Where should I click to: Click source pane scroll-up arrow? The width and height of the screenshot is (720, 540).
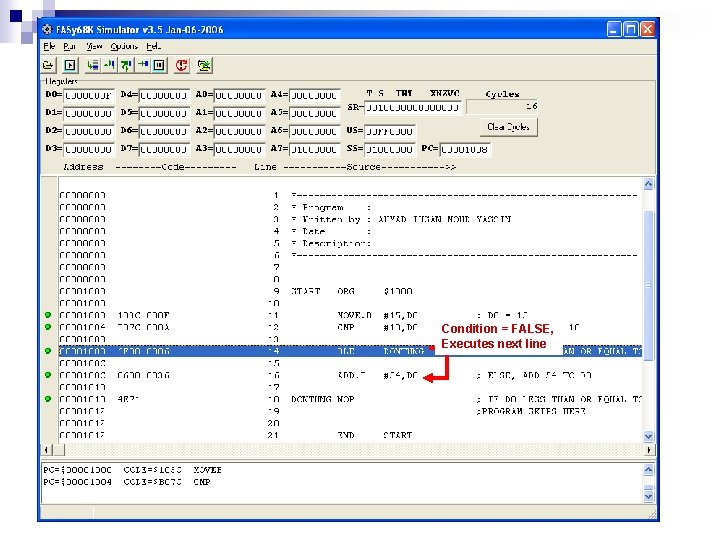click(648, 184)
